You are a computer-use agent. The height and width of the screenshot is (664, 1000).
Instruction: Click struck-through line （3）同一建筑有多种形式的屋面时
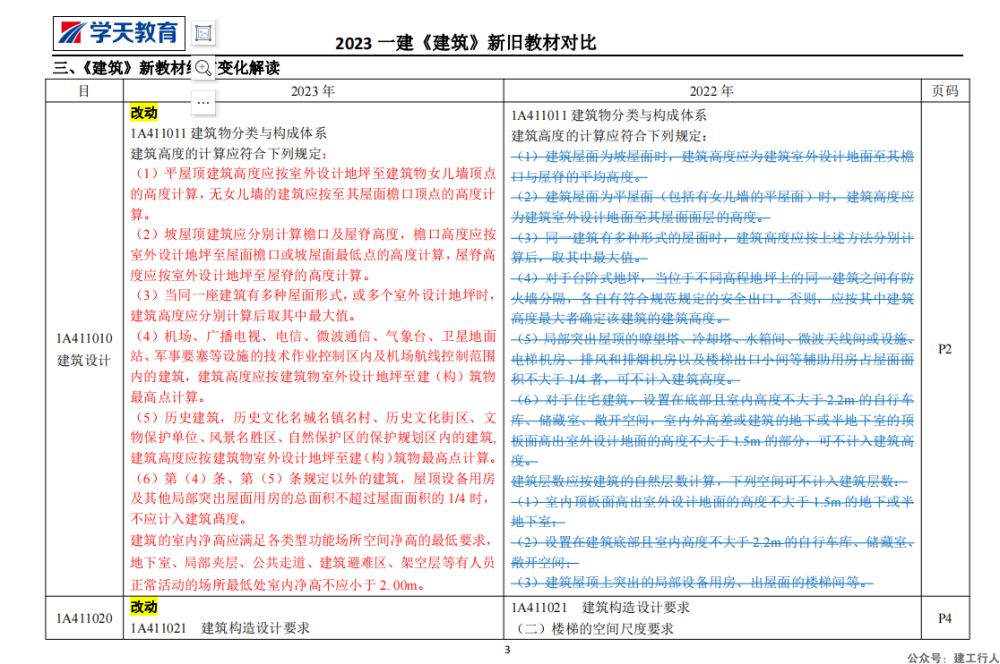(x=712, y=238)
